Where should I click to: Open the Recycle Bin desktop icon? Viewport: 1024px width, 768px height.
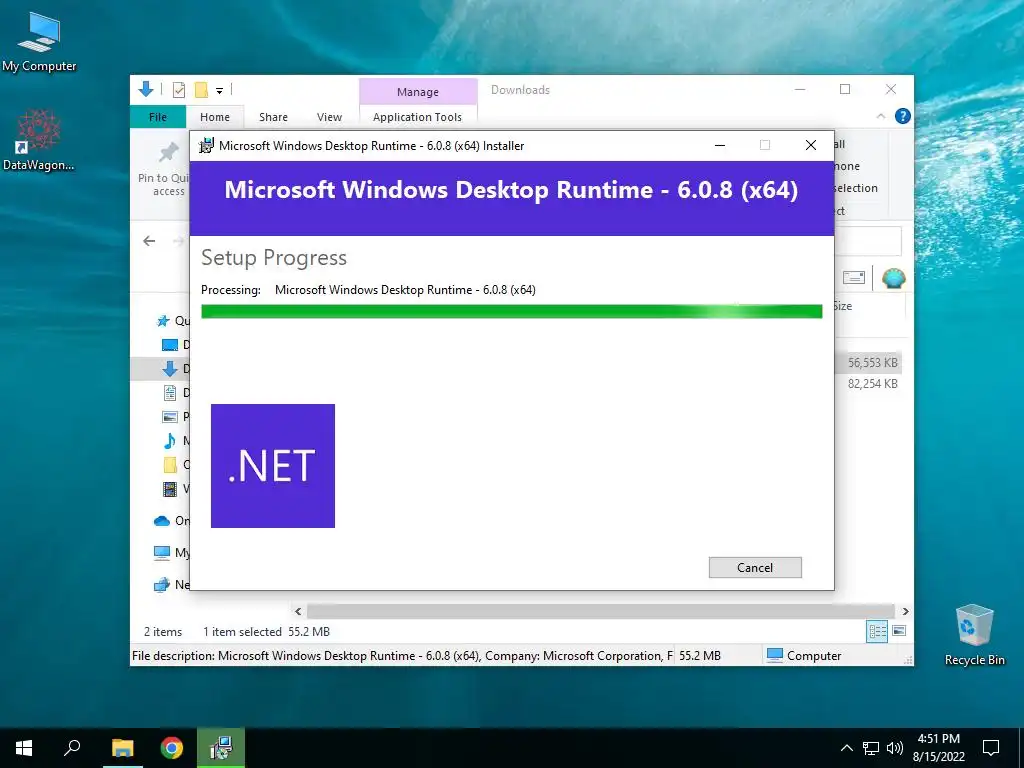coord(974,635)
